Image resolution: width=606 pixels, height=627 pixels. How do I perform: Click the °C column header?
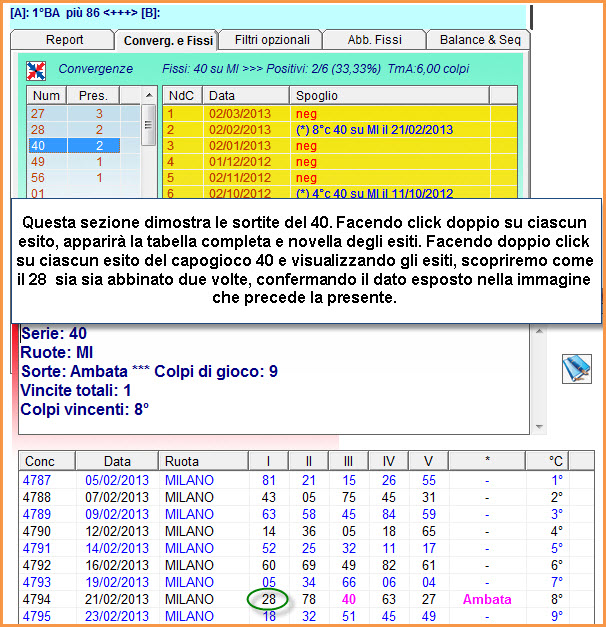tap(547, 461)
